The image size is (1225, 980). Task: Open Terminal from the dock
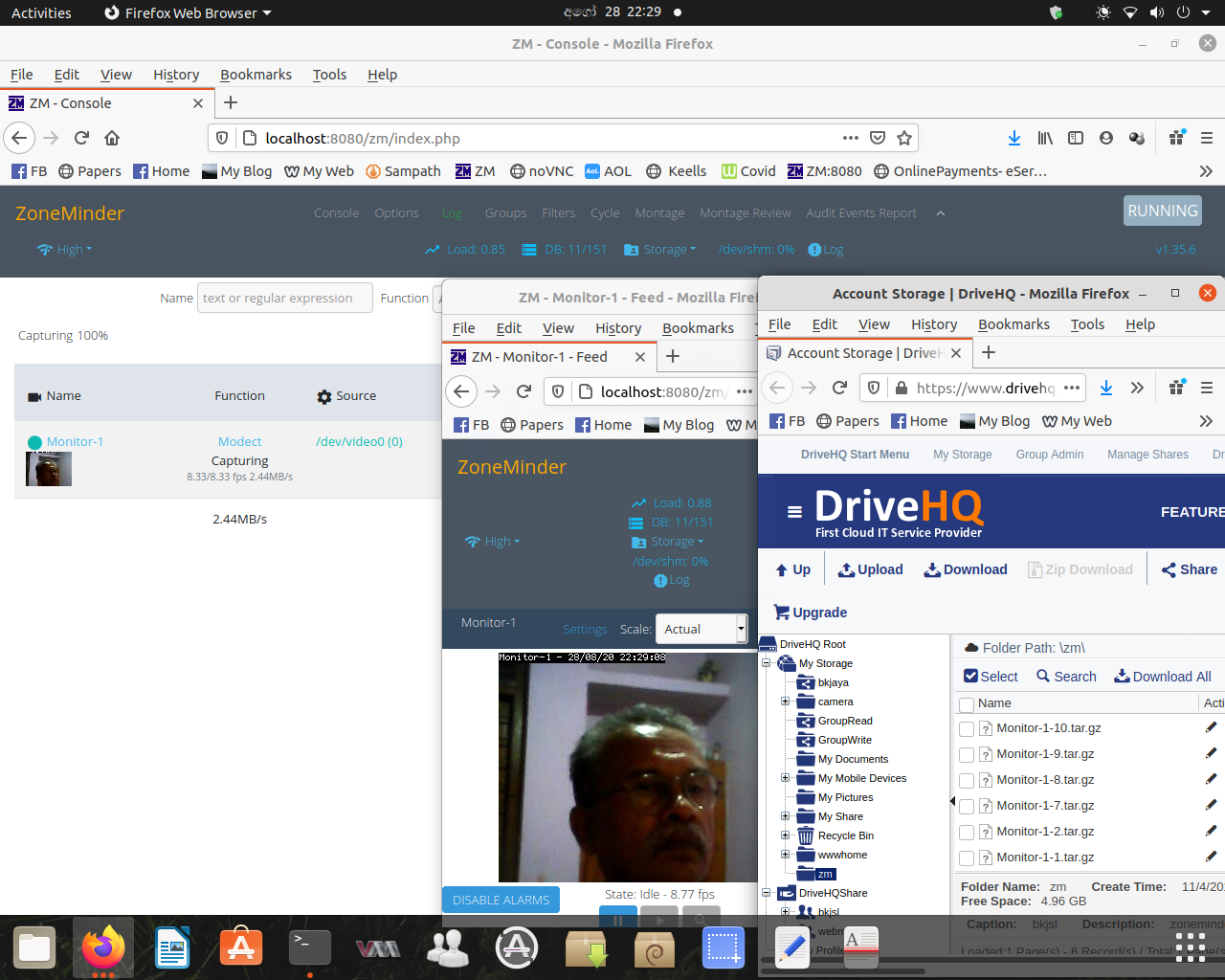click(310, 947)
